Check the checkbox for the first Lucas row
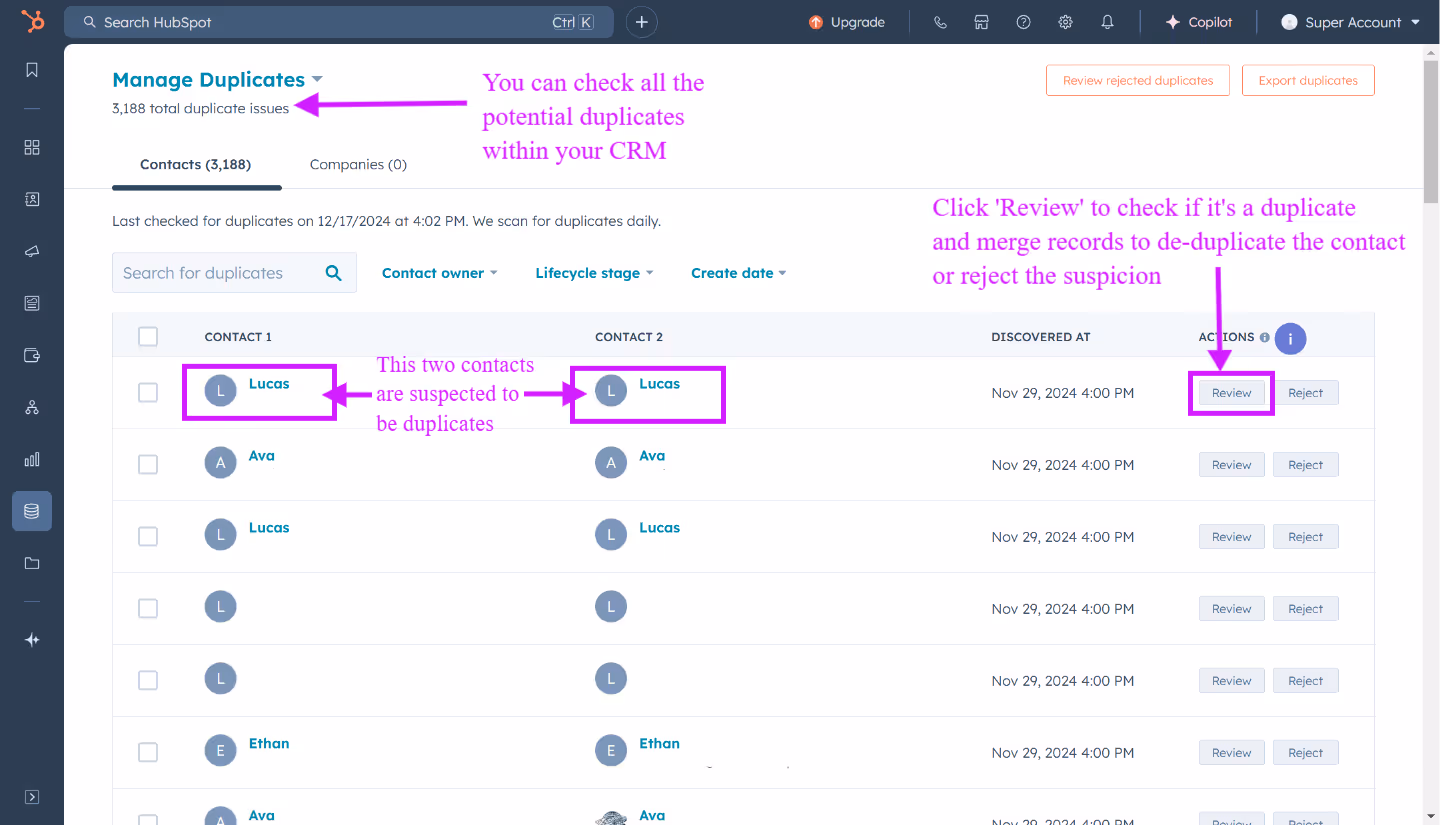1440x825 pixels. tap(147, 392)
